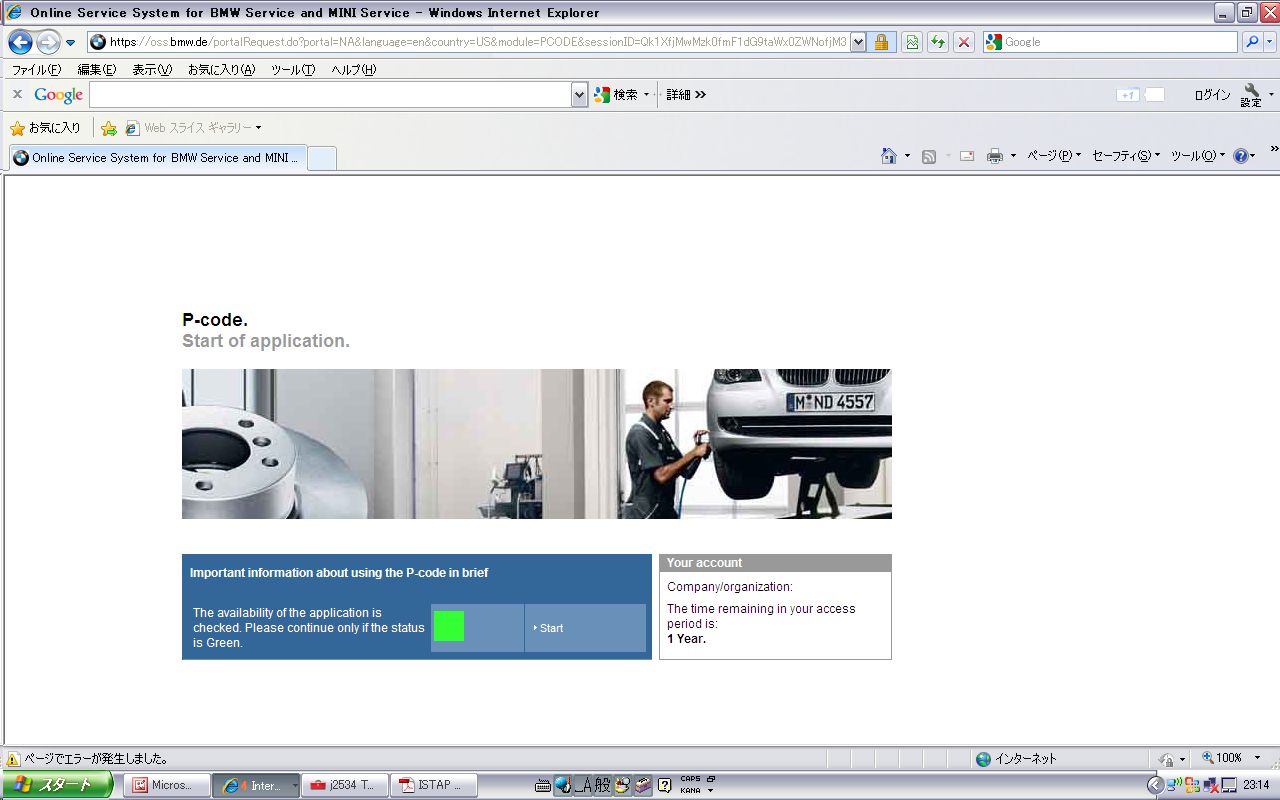Switch to ISTAP PDF taskbar window
The height and width of the screenshot is (800, 1280).
[x=434, y=785]
